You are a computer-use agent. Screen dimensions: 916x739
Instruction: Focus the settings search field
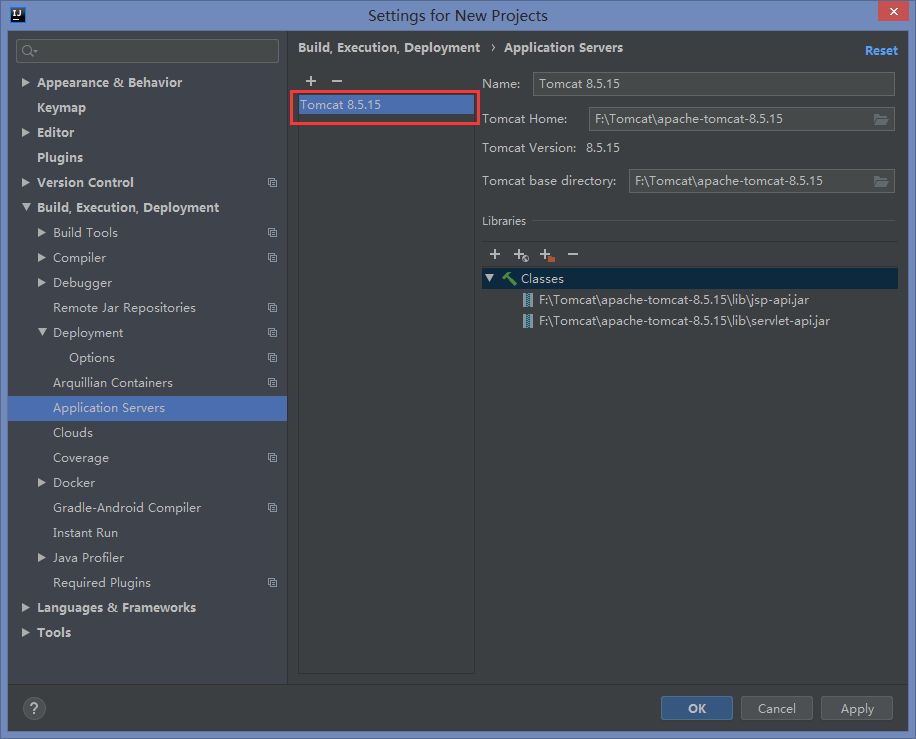point(147,51)
